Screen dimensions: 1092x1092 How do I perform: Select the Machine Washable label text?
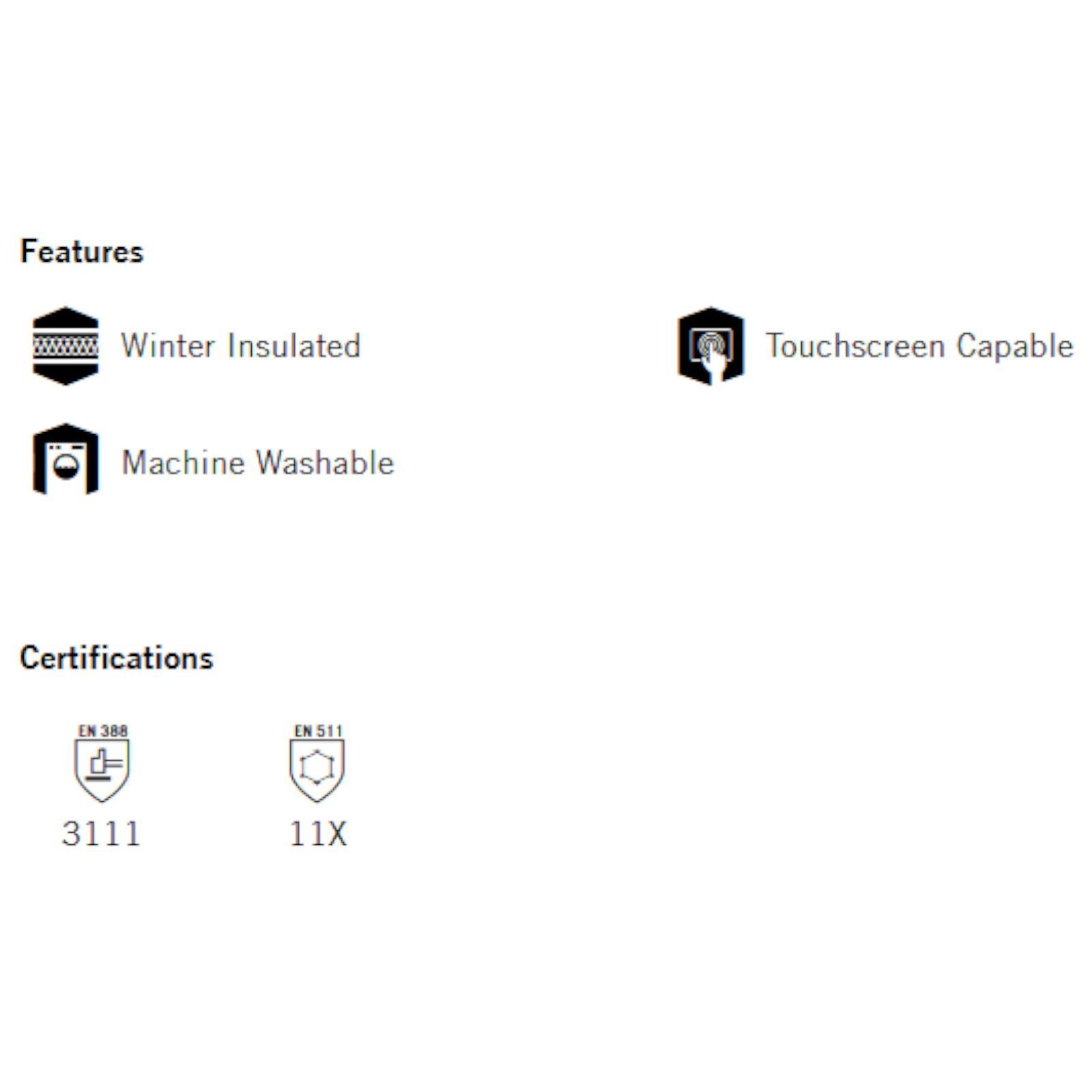258,463
